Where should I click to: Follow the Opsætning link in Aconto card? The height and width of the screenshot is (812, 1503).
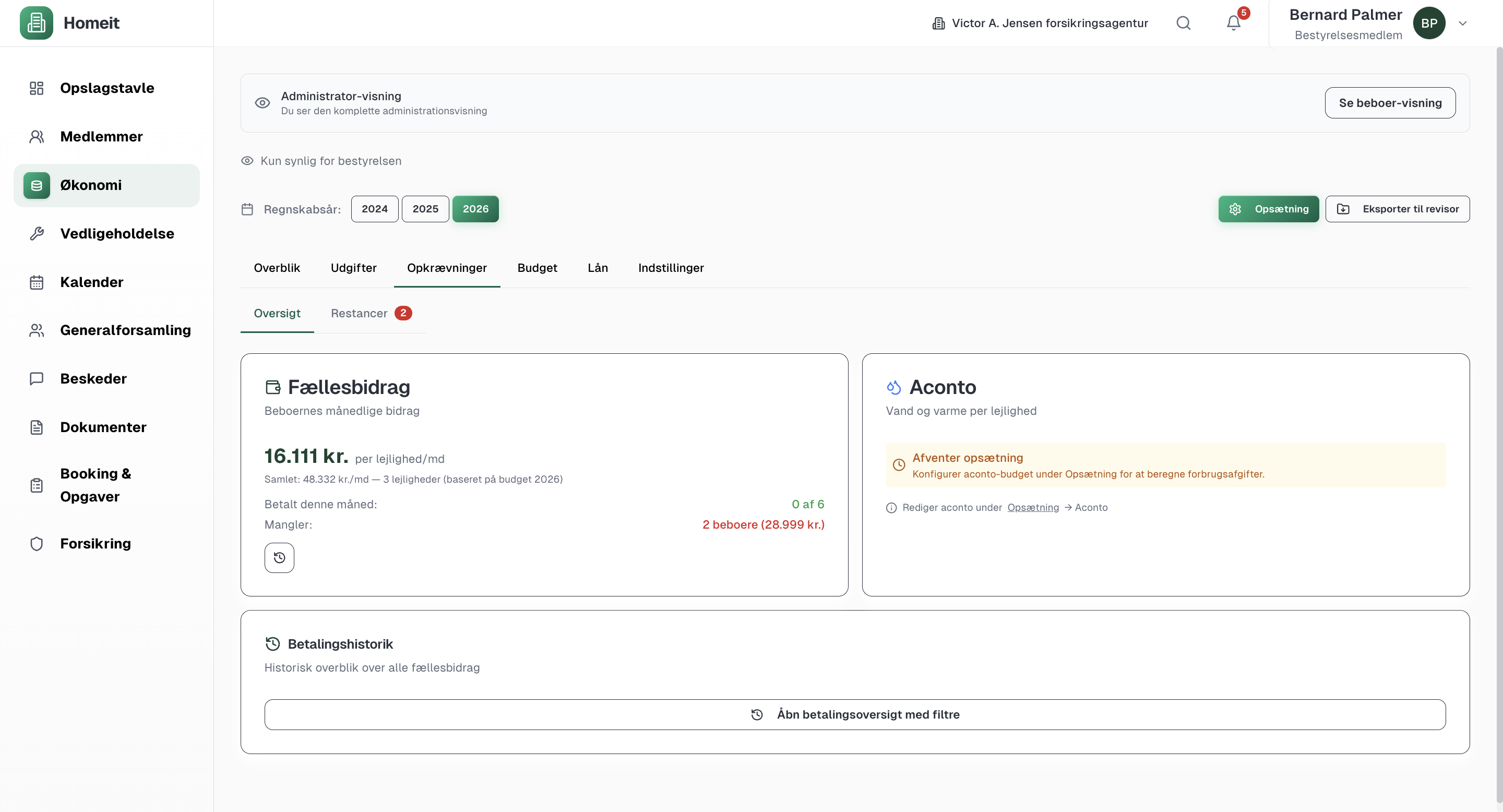[x=1033, y=507]
